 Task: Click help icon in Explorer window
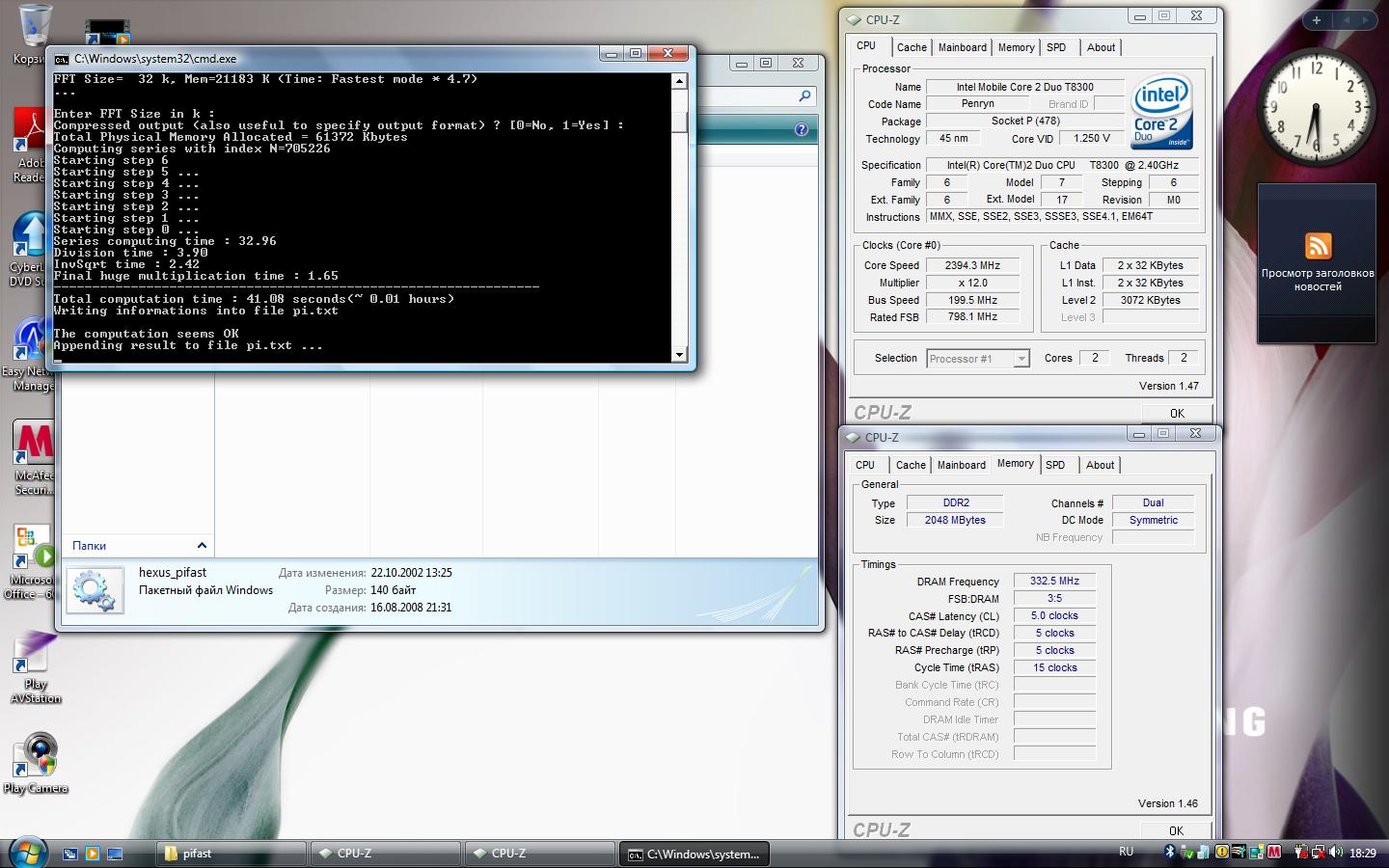point(801,129)
